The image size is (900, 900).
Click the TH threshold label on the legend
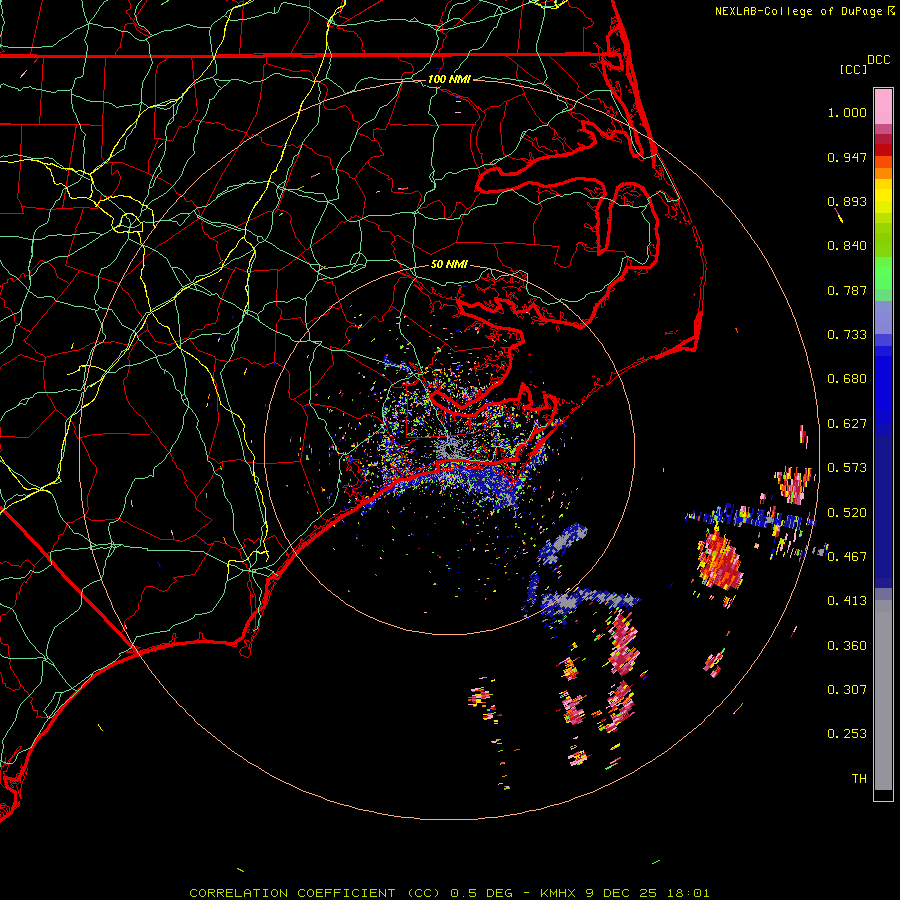tap(859, 779)
